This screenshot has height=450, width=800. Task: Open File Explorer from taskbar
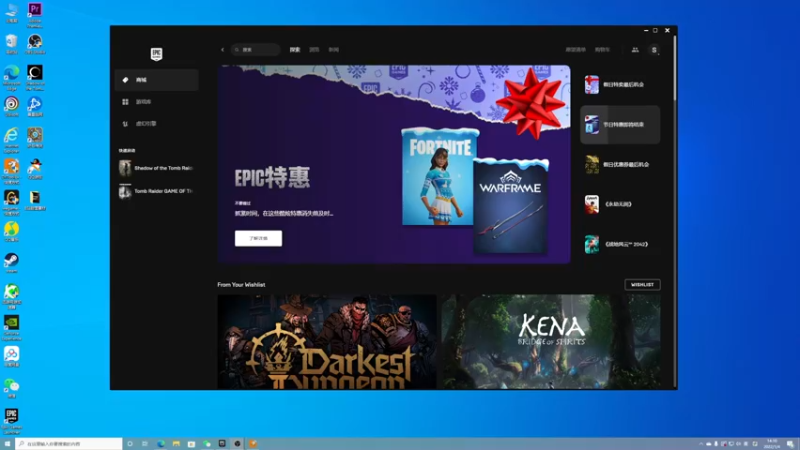click(176, 444)
